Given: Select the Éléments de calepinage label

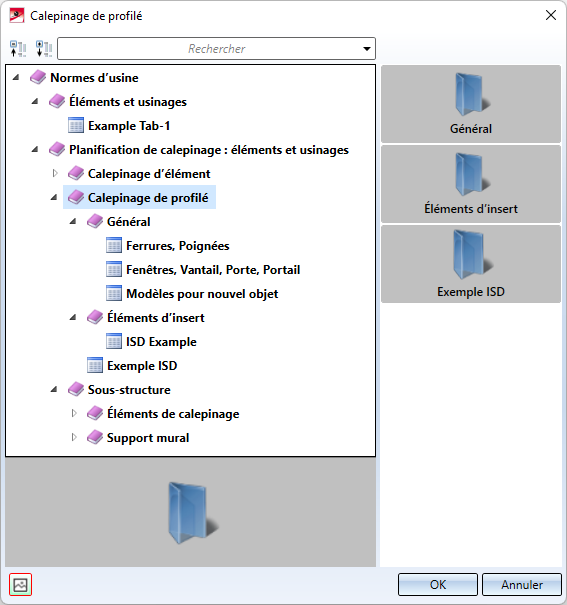Looking at the screenshot, I should tap(173, 414).
